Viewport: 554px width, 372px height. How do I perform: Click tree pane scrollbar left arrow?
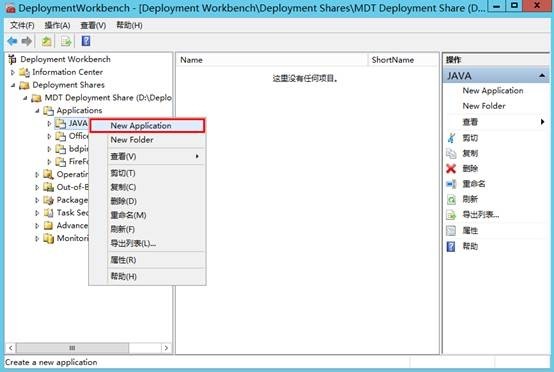[11, 348]
